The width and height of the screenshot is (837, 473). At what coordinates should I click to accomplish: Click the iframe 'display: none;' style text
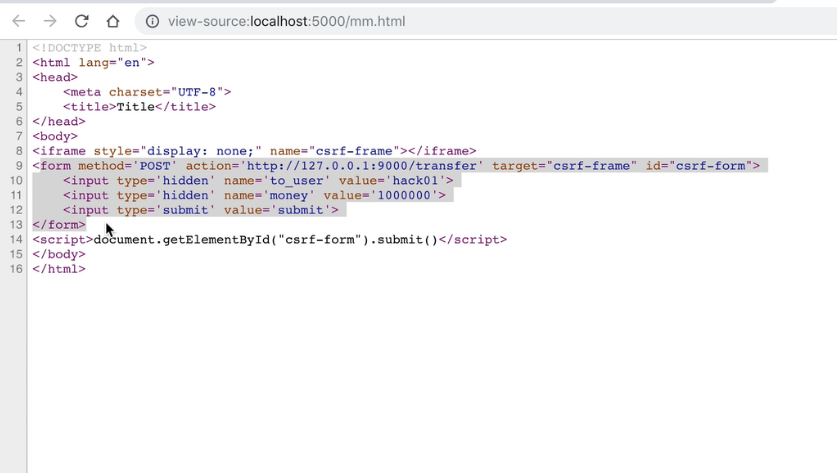tap(201, 151)
